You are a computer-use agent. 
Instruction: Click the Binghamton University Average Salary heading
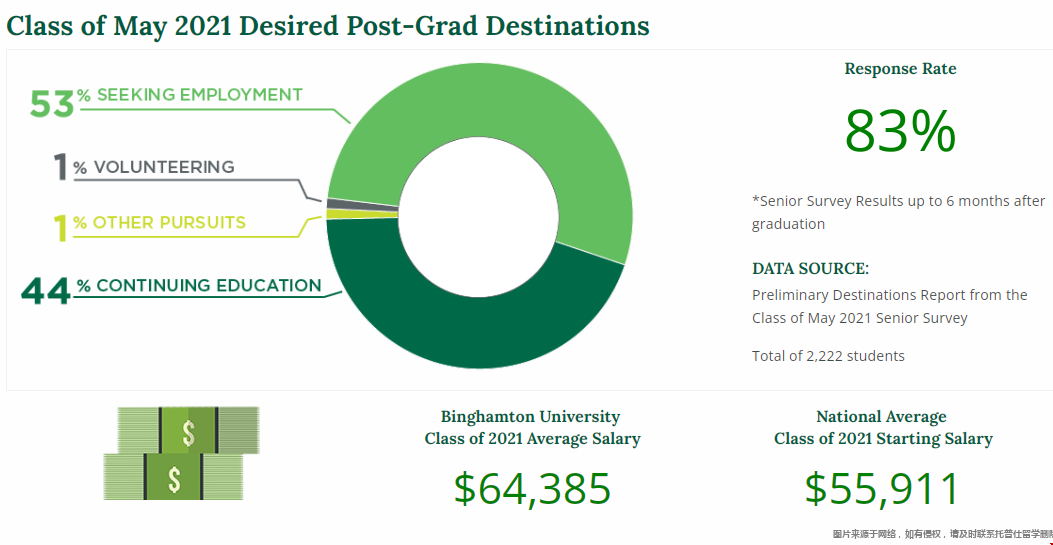[x=532, y=428]
